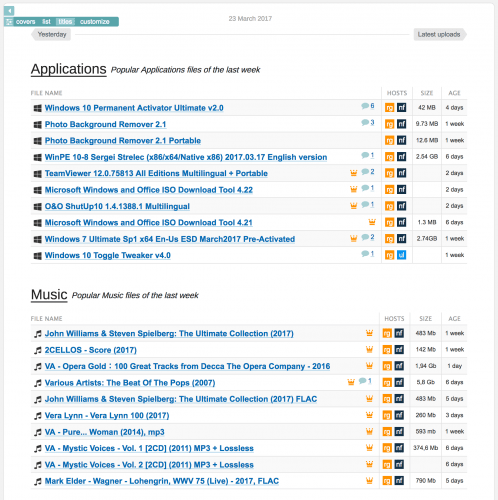Click Windows logo icon beside Photo Background Remover 2.1 Portable
Image resolution: width=498 pixels, height=500 pixels.
[x=38, y=141]
